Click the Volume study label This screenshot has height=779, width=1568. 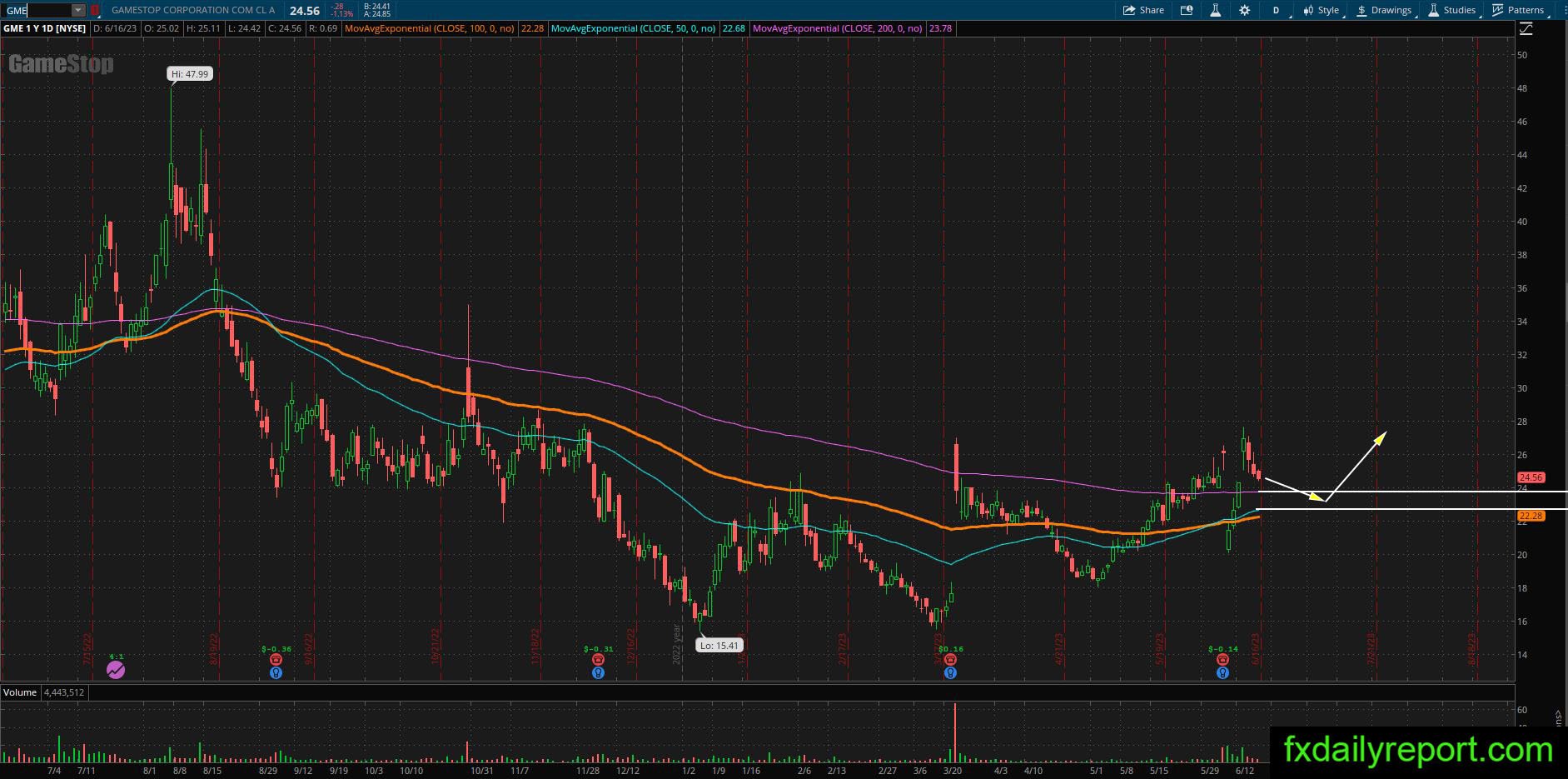20,692
